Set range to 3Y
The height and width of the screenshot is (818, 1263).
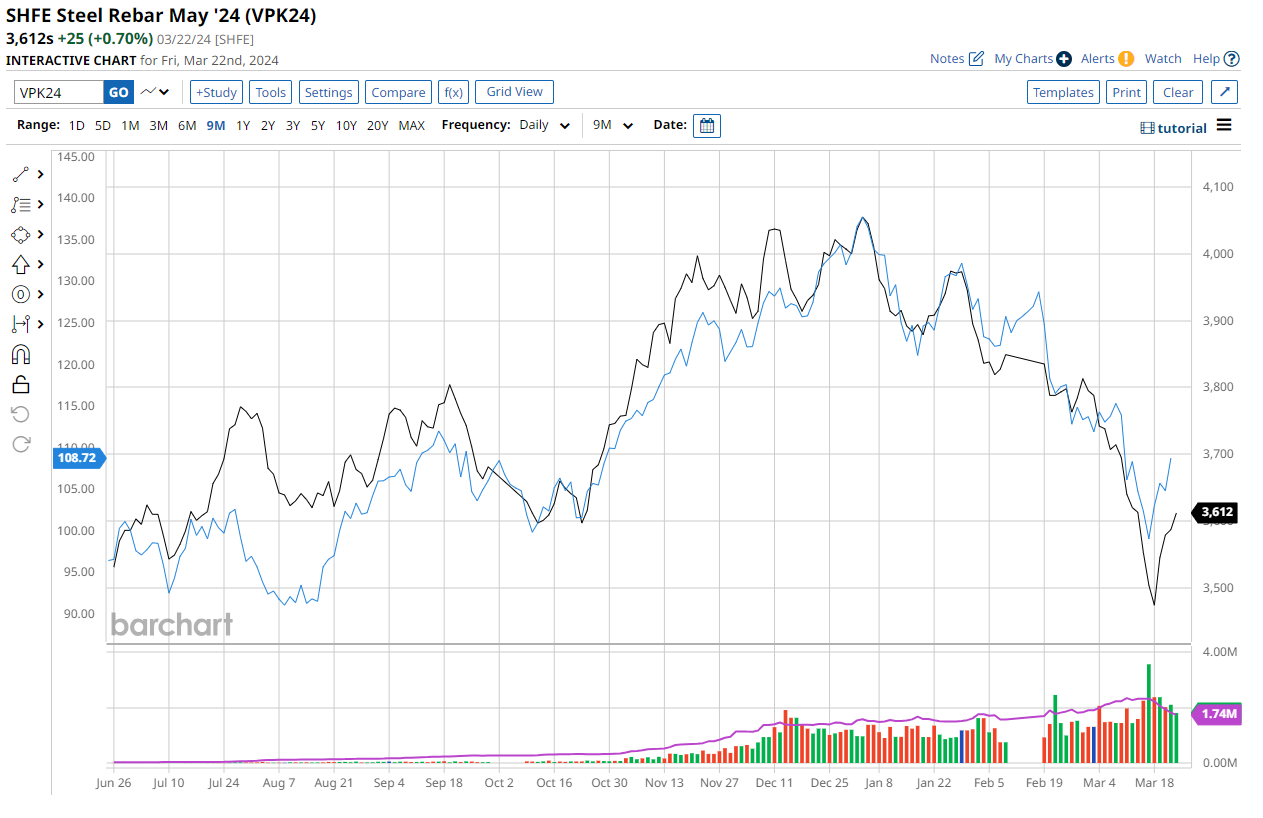click(293, 125)
